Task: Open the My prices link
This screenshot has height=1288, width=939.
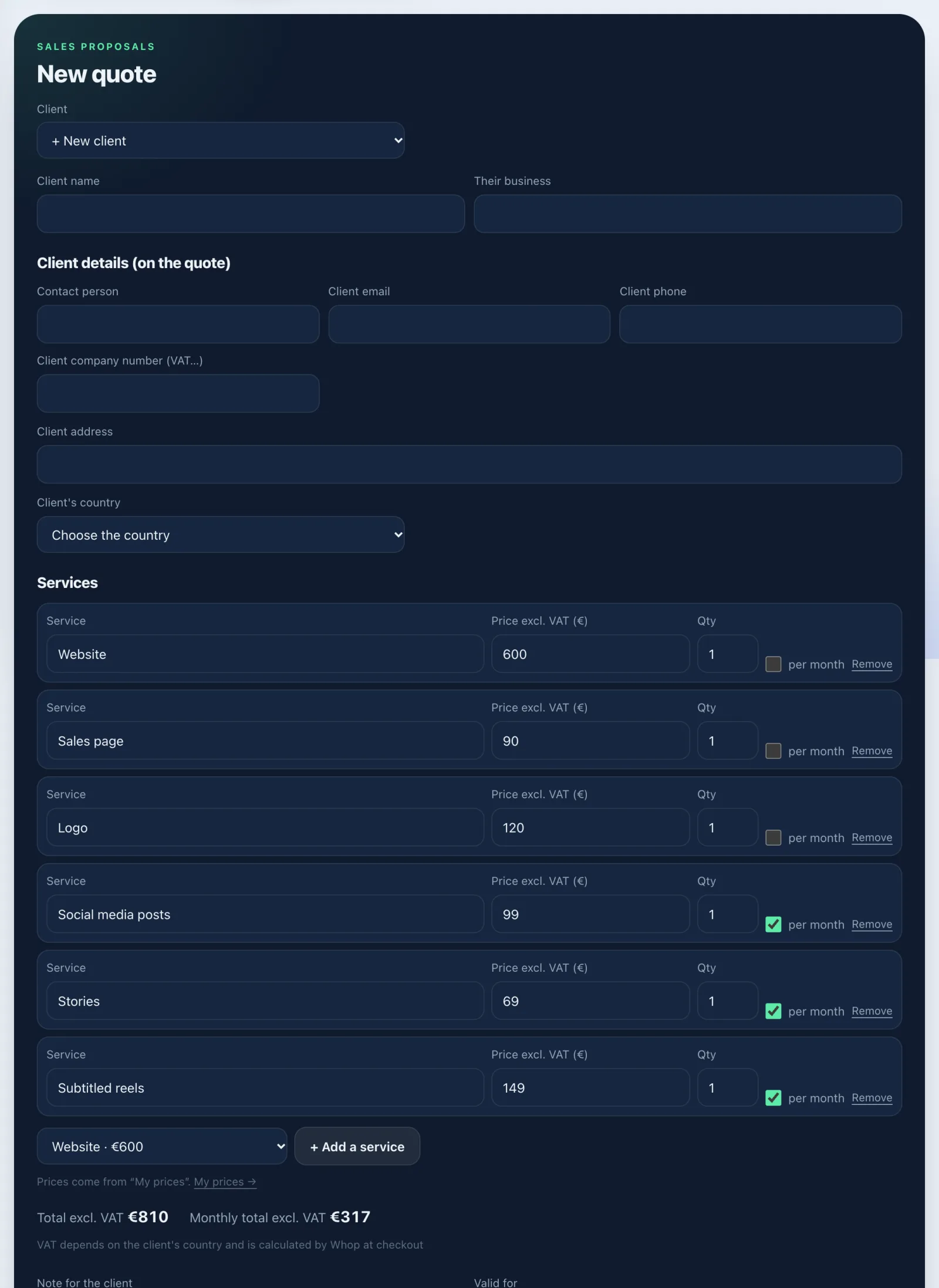Action: 225,1182
